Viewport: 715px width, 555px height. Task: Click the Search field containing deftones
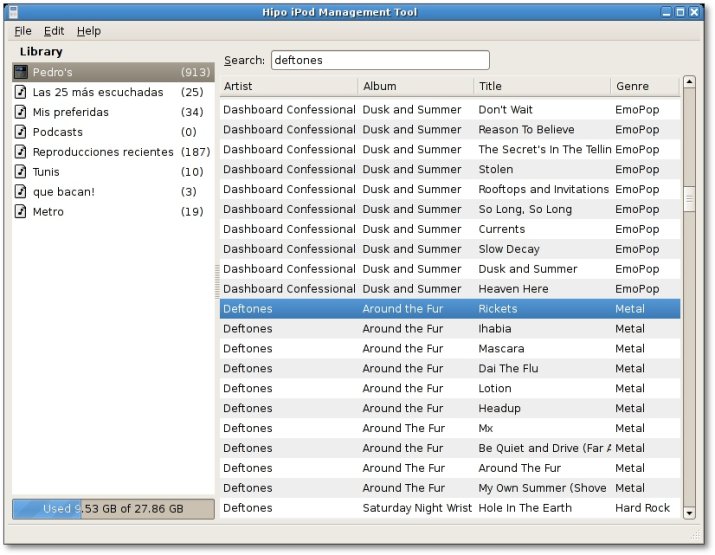(380, 60)
